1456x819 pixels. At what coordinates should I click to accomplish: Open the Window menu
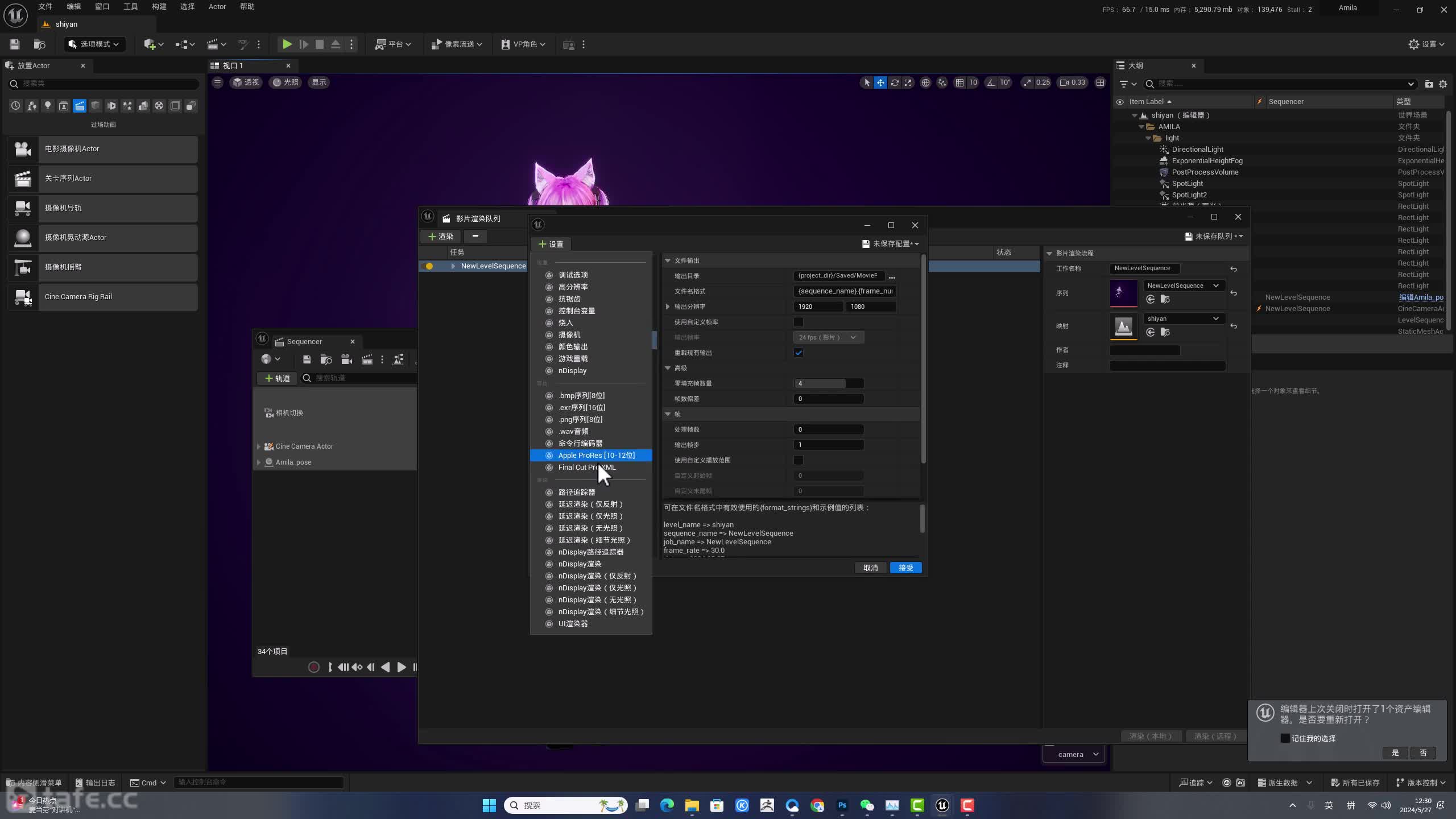click(102, 7)
